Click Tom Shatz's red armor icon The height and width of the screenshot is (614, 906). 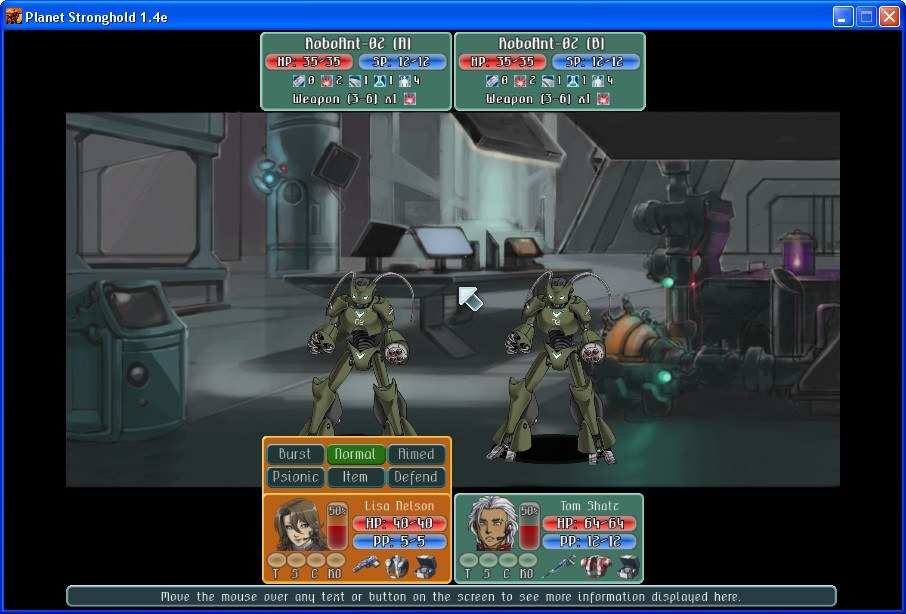click(595, 567)
